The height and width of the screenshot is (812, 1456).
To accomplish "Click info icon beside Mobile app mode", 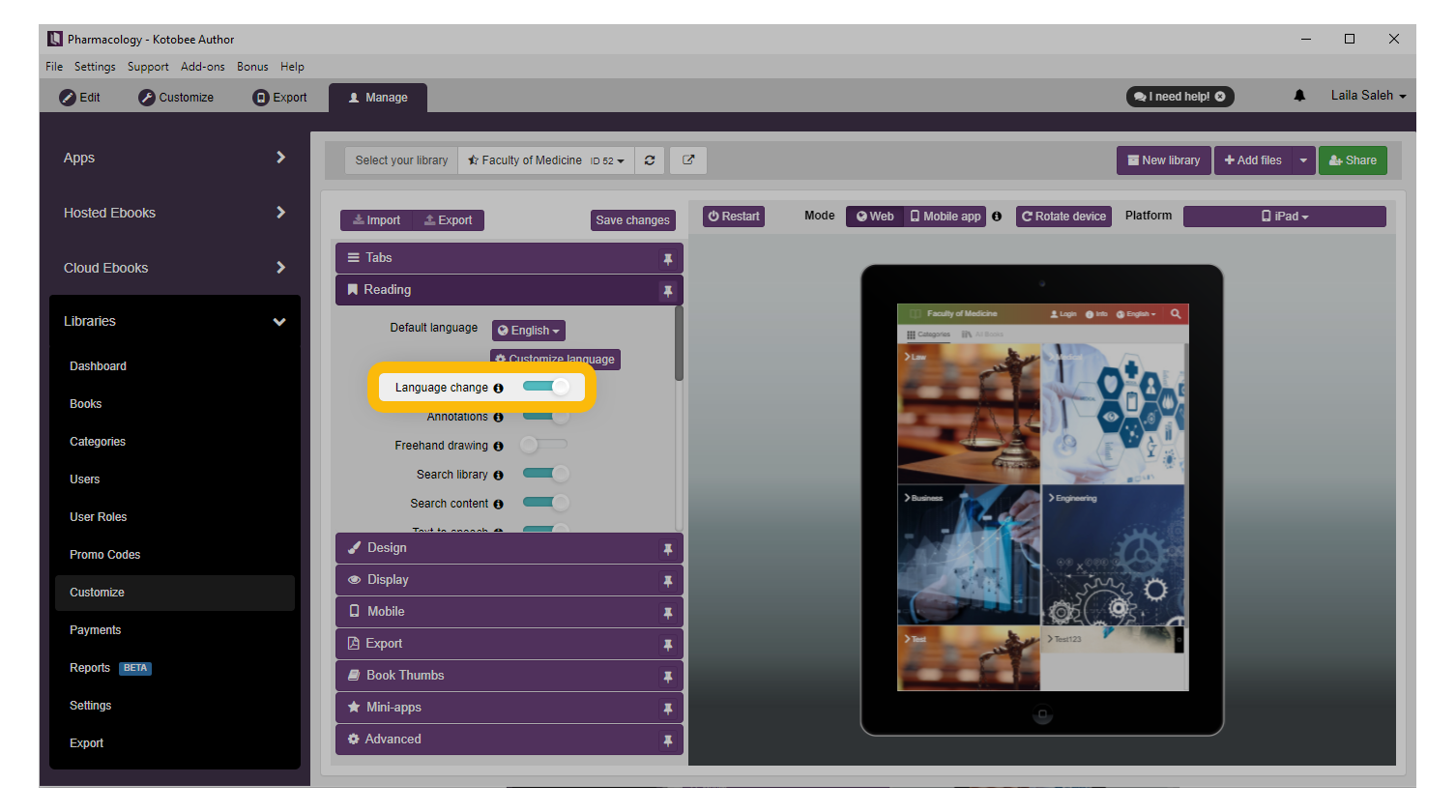I will pos(997,217).
